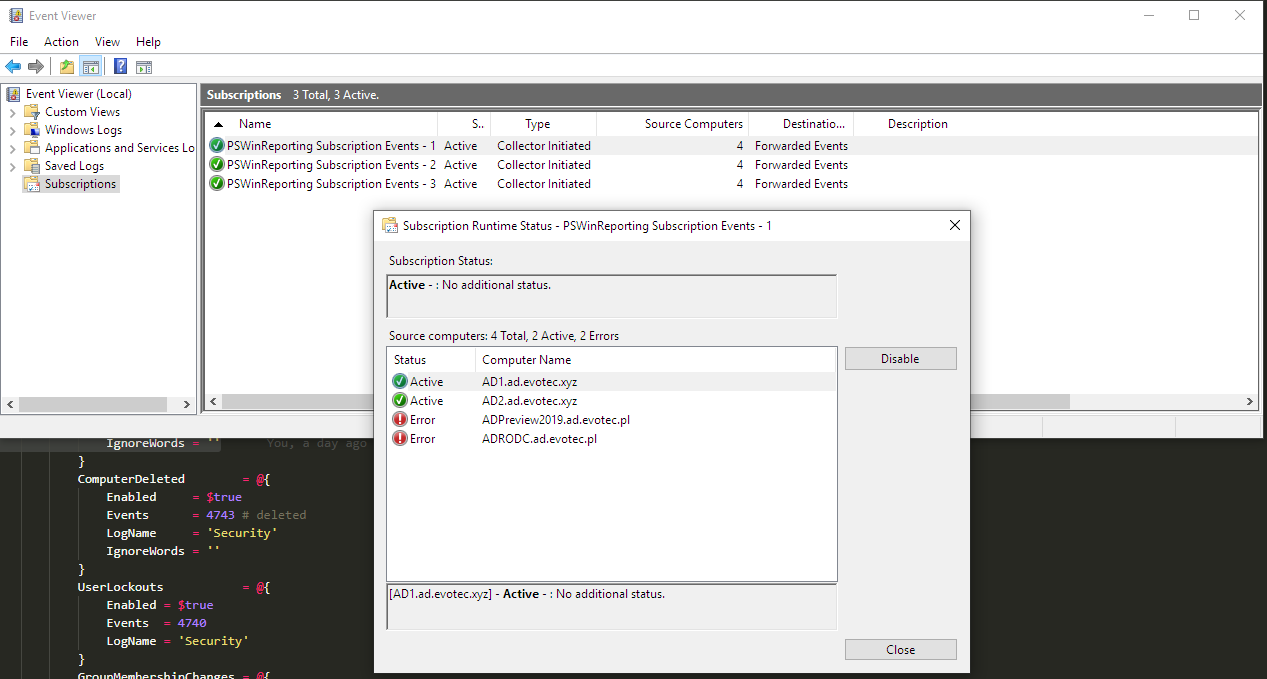Viewport: 1267px width, 679px height.
Task: Toggle the console tree visibility toolbar icon
Action: 91,66
